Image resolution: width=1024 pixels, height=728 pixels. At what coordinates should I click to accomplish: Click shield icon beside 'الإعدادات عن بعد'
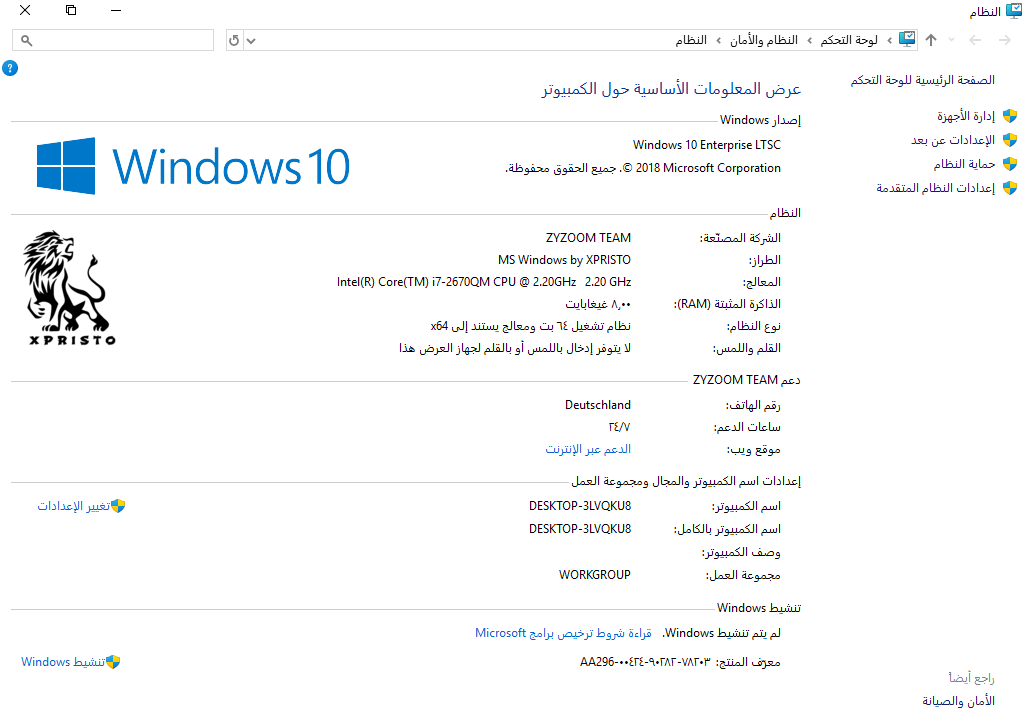coord(1010,140)
